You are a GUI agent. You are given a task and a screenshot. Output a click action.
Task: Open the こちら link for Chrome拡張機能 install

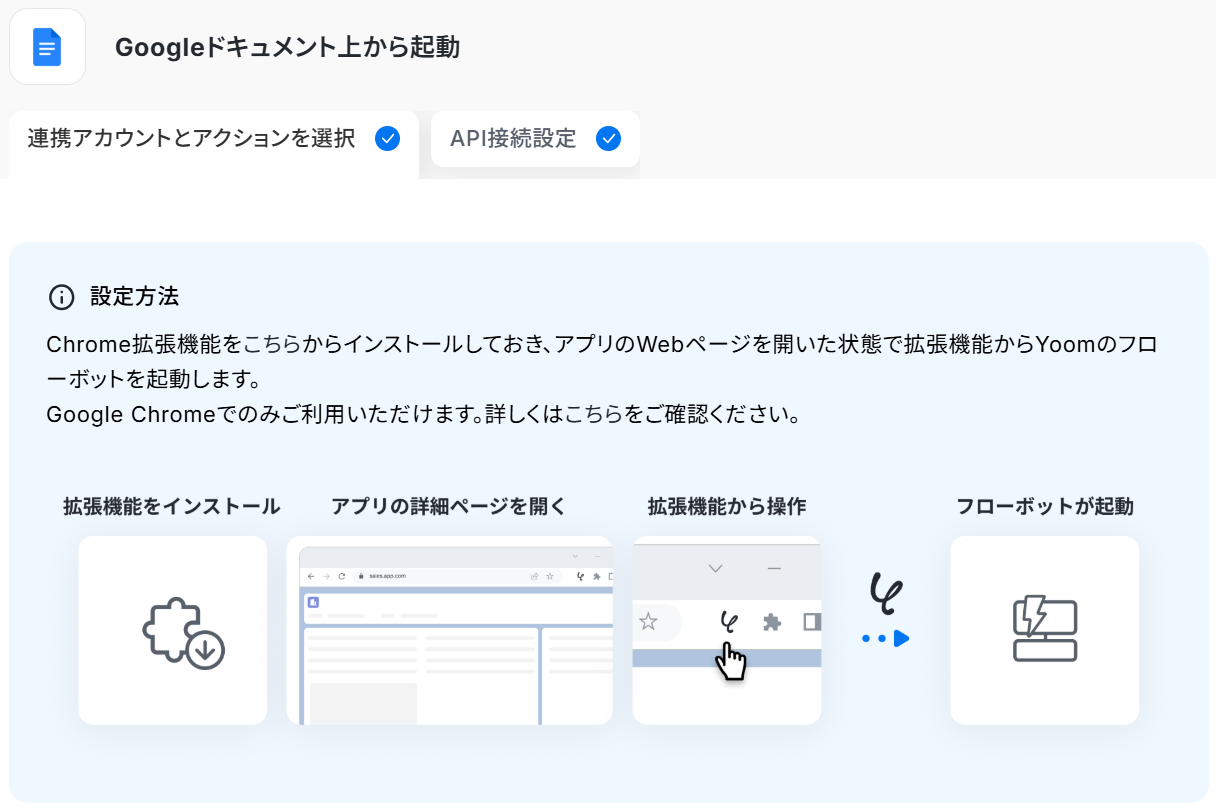272,345
